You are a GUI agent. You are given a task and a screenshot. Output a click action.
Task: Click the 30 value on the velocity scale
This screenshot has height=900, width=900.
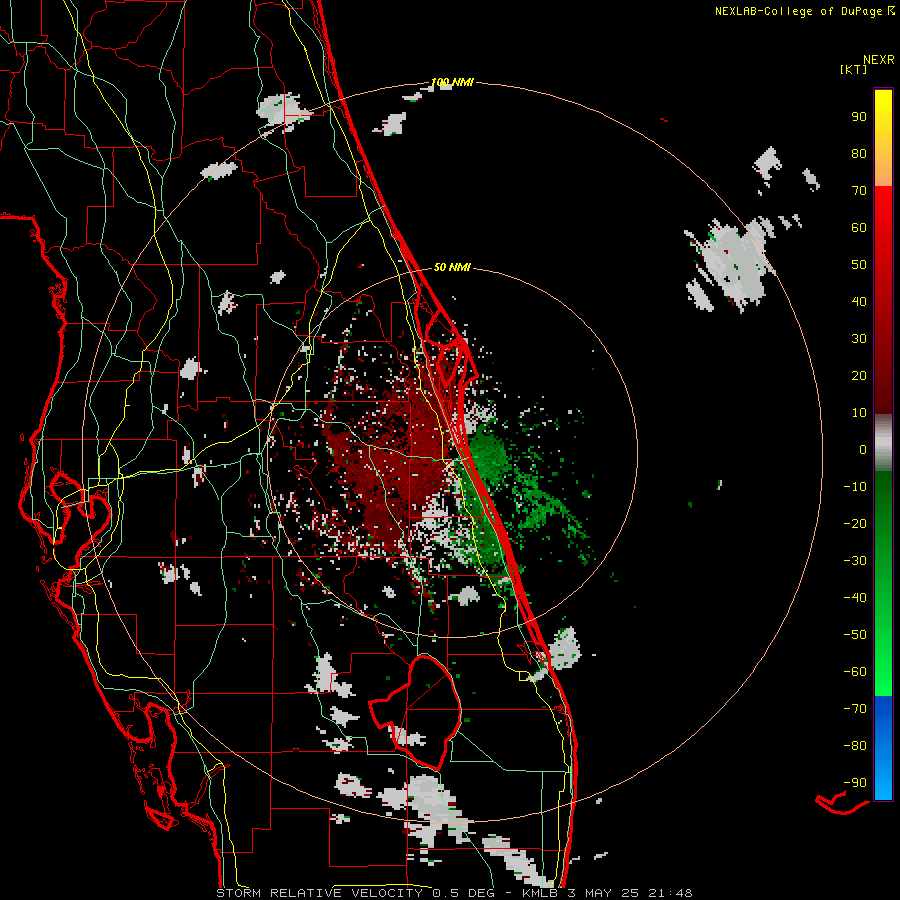pos(859,339)
